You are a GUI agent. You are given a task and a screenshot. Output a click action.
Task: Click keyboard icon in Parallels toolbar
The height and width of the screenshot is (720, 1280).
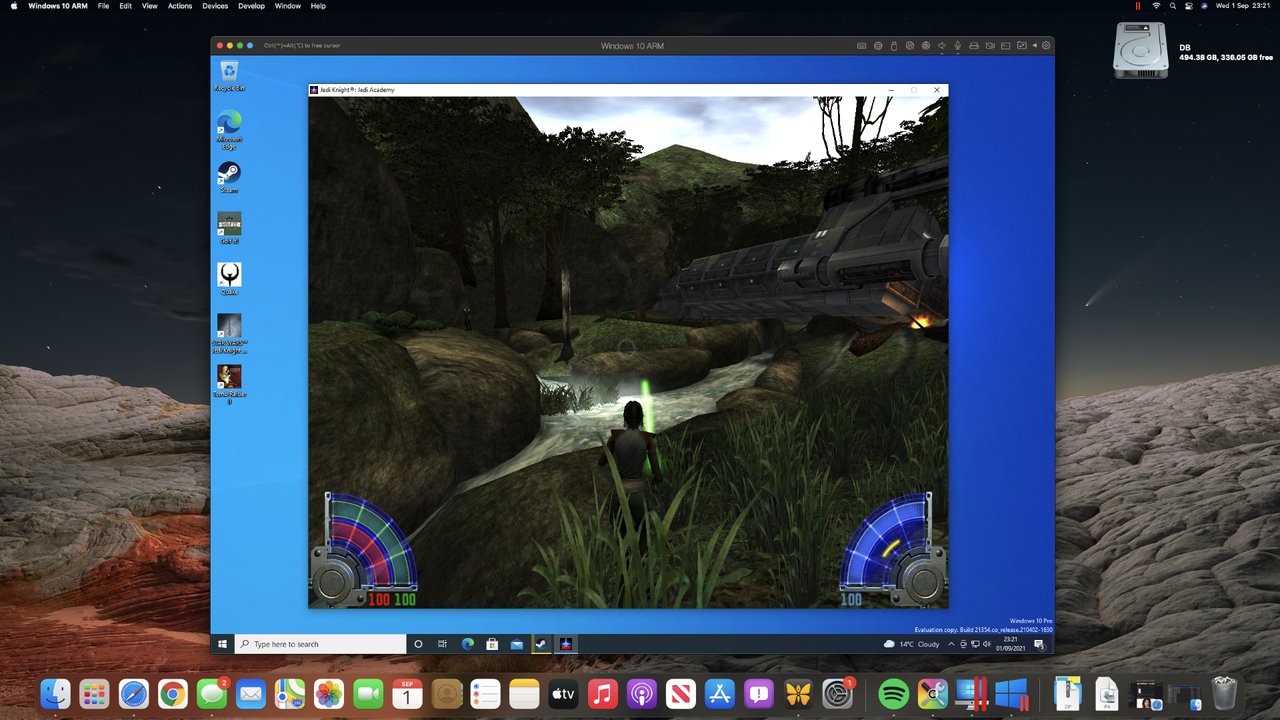tap(862, 46)
